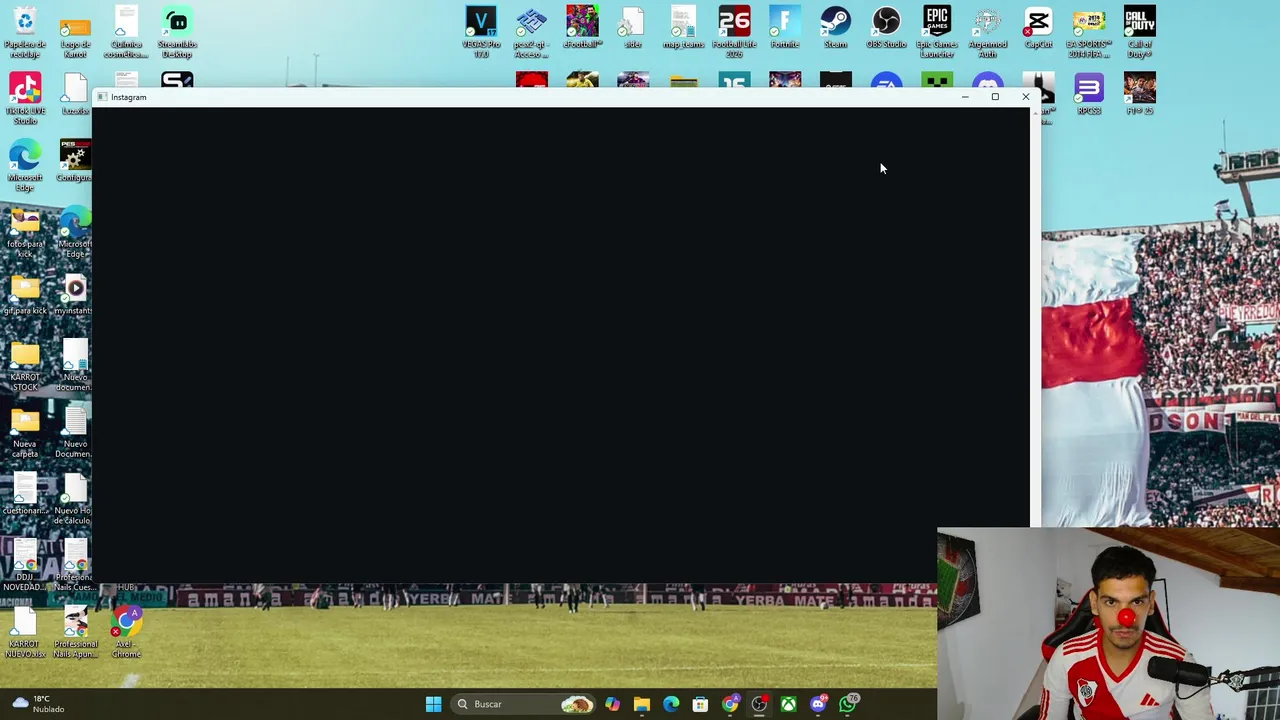This screenshot has width=1280, height=720.
Task: Open Copilot from the taskbar
Action: 612,704
